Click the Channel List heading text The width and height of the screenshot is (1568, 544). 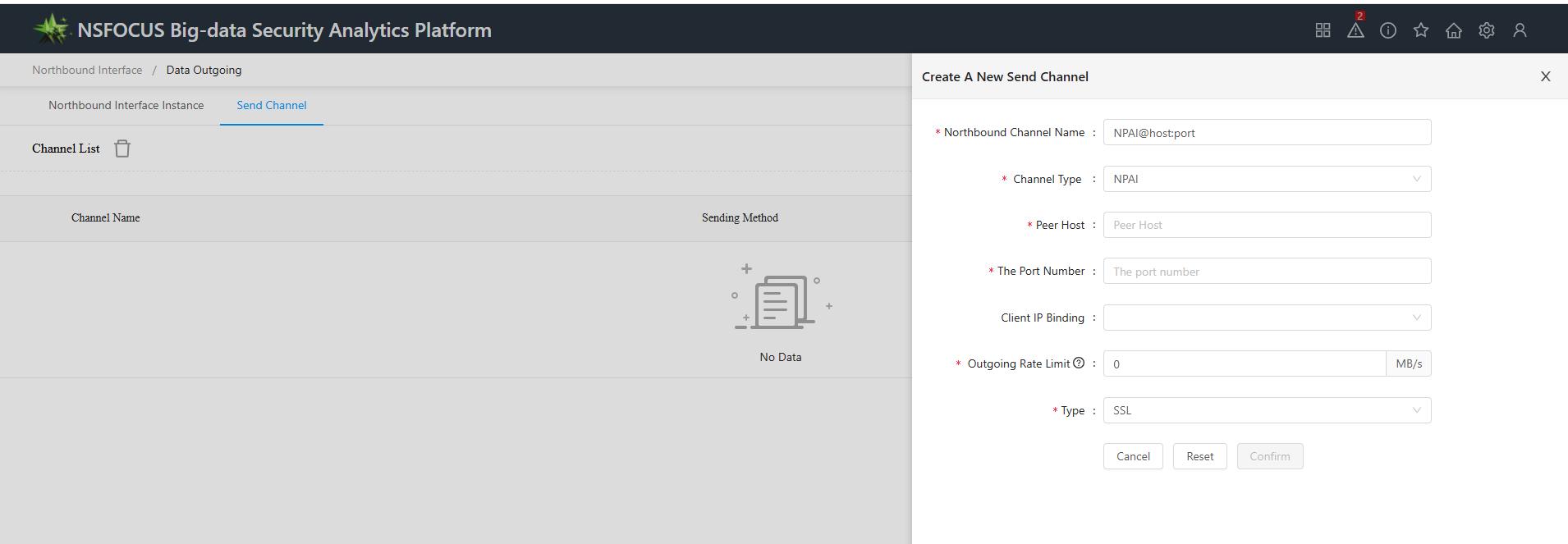click(x=66, y=149)
